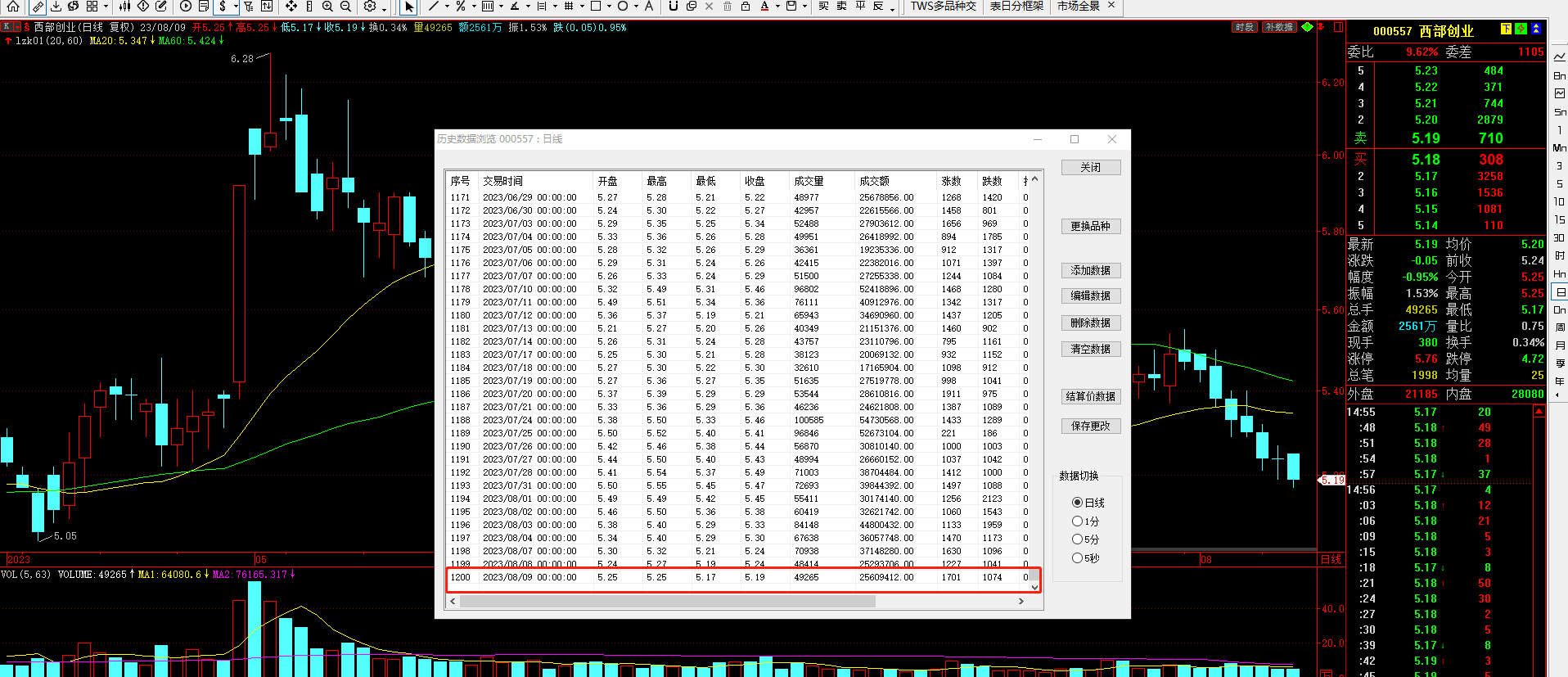Image resolution: width=1568 pixels, height=677 pixels.
Task: Open the dollar sign dropdown arrow
Action: pos(236,7)
